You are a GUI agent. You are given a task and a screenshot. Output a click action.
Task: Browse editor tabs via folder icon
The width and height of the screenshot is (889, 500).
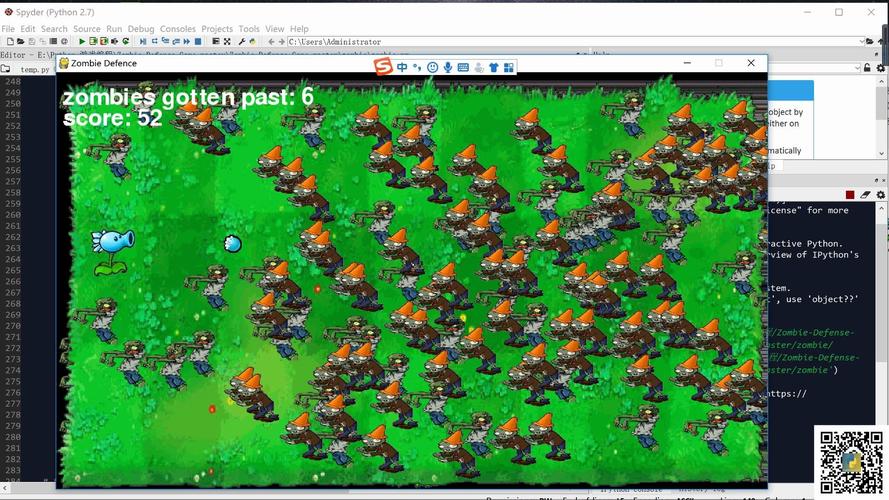tap(5, 69)
